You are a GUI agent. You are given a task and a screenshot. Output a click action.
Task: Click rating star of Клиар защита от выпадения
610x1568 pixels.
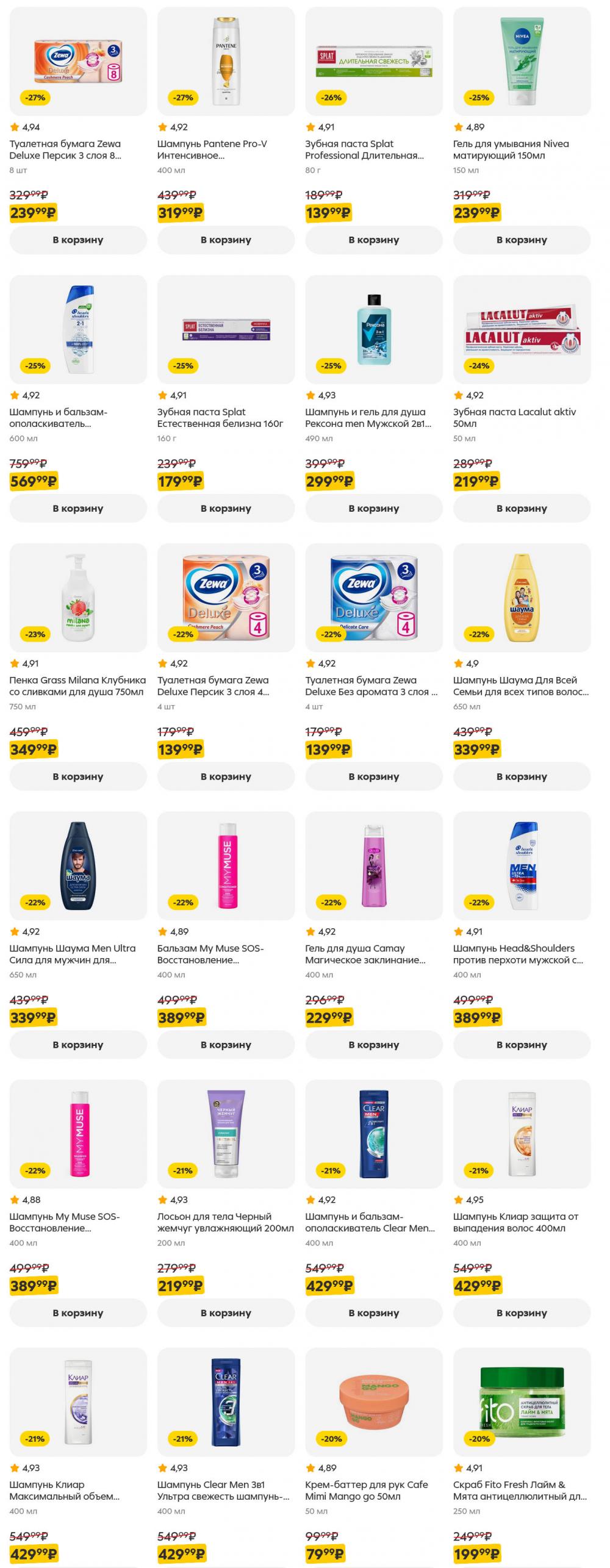[x=459, y=1200]
